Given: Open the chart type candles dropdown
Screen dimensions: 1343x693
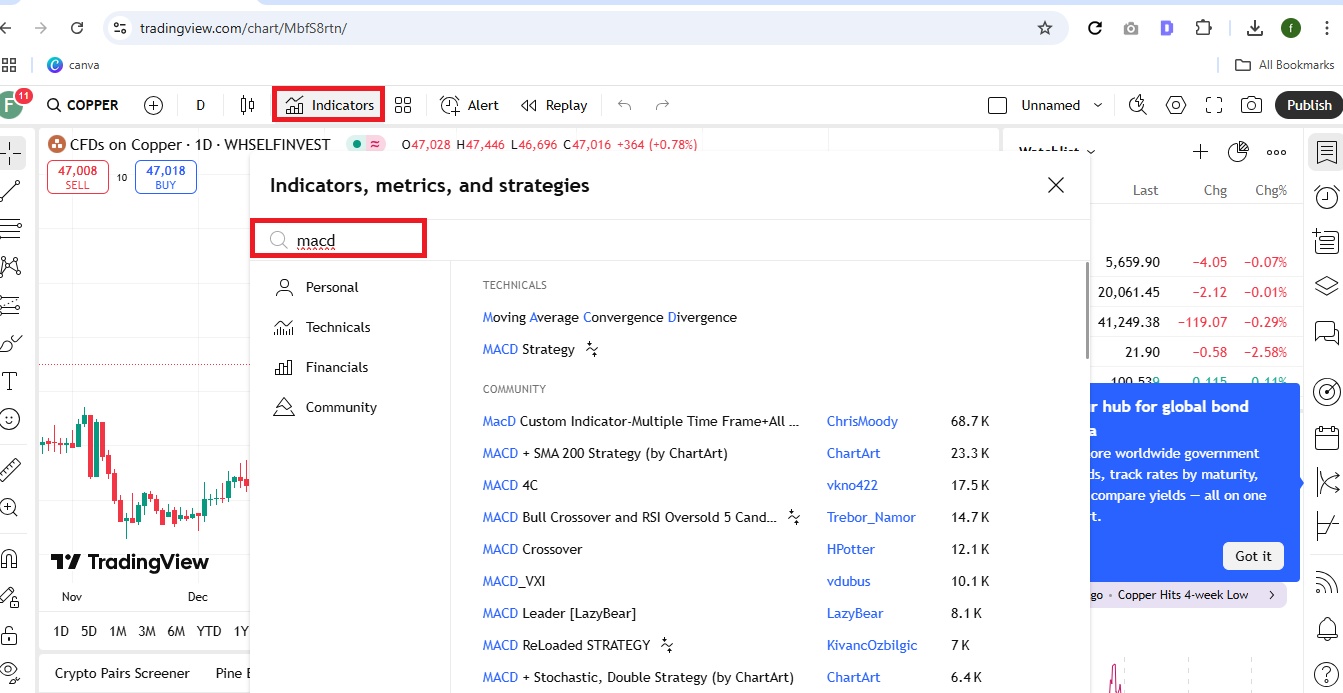Looking at the screenshot, I should click(247, 105).
